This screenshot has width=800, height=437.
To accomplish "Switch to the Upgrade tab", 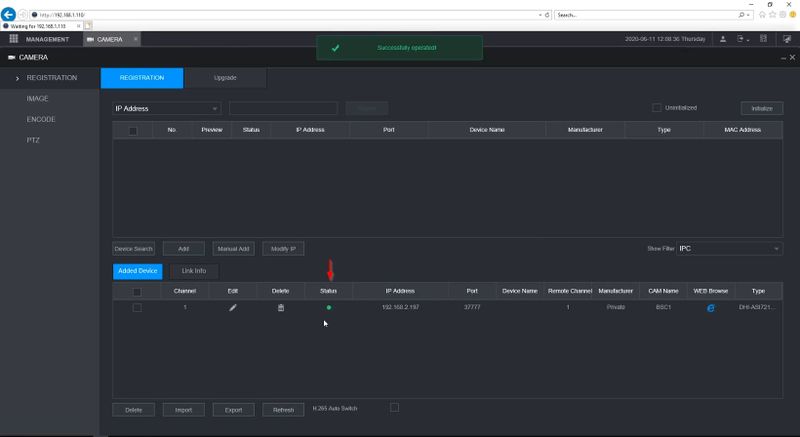I will coord(225,78).
